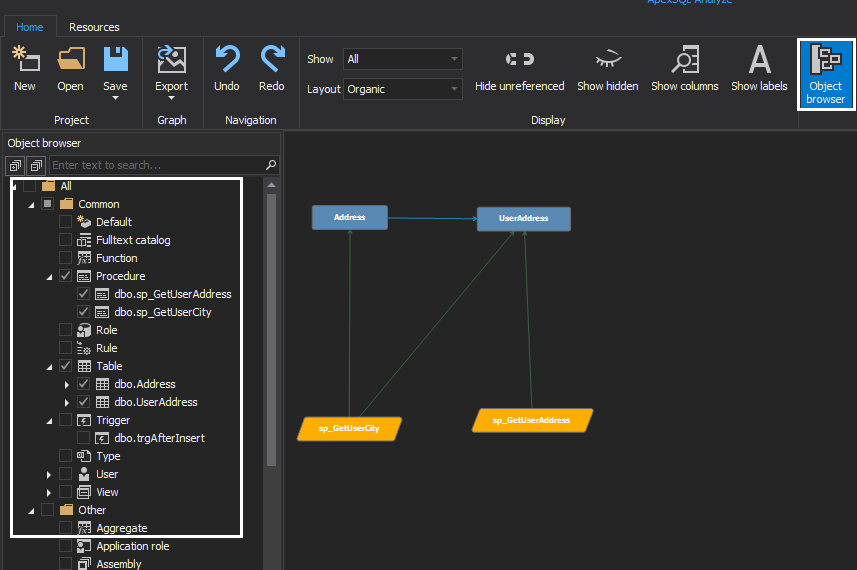Image resolution: width=857 pixels, height=570 pixels.
Task: Toggle the Object browser panel button
Action: point(825,74)
